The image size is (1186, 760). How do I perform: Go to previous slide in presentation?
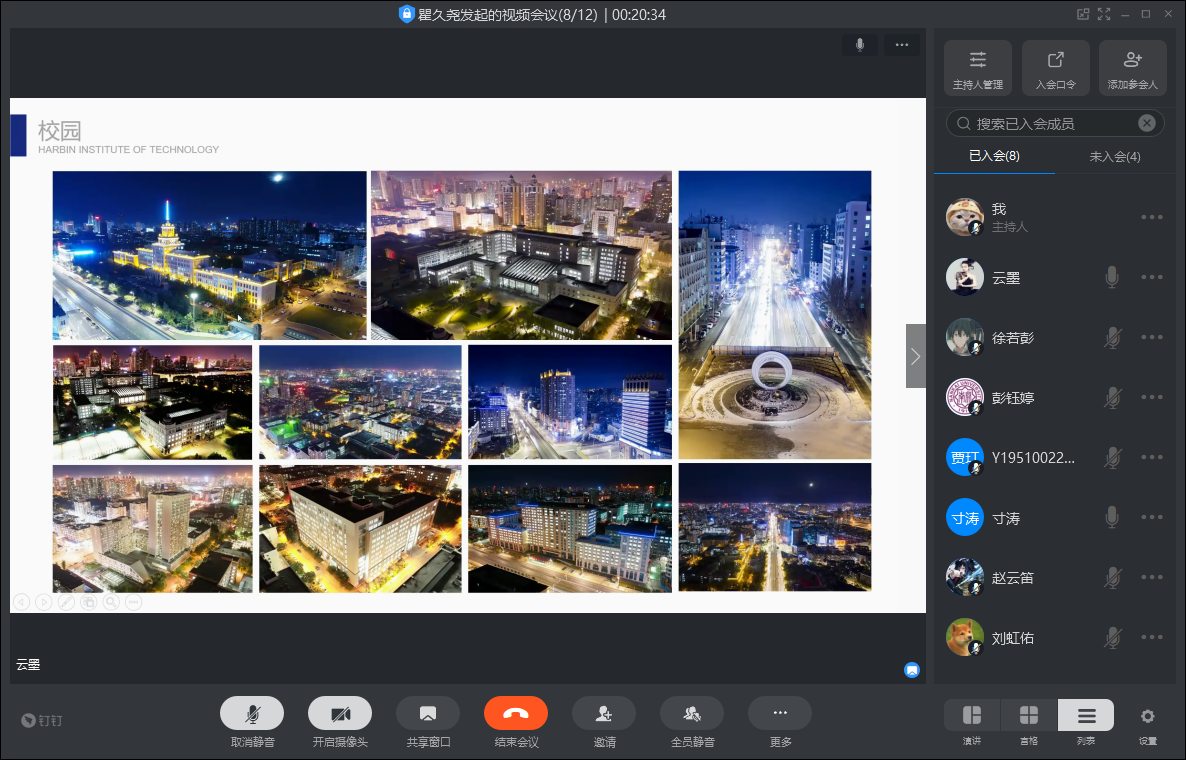22,602
